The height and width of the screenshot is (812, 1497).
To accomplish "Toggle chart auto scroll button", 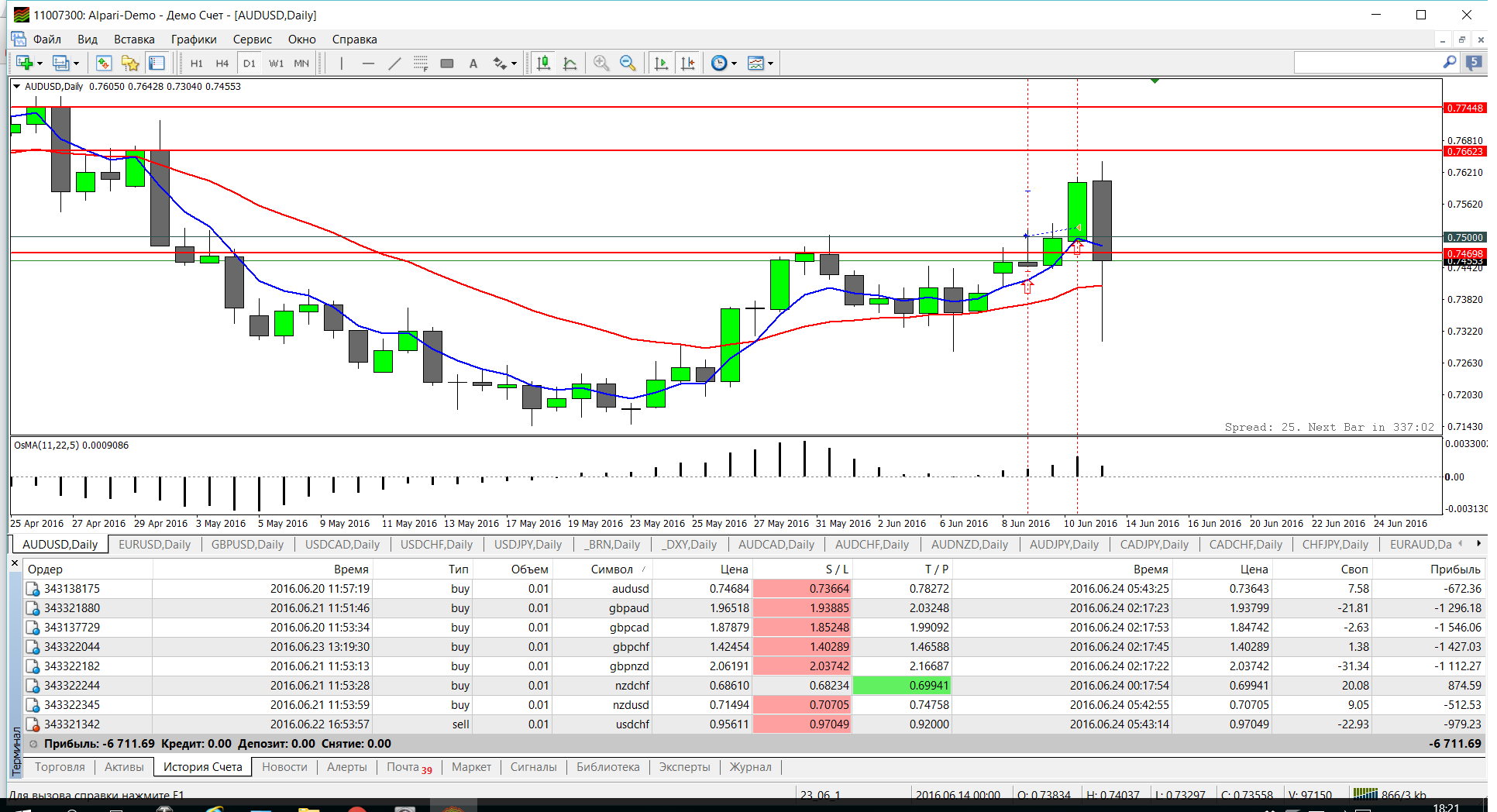I will (661, 64).
